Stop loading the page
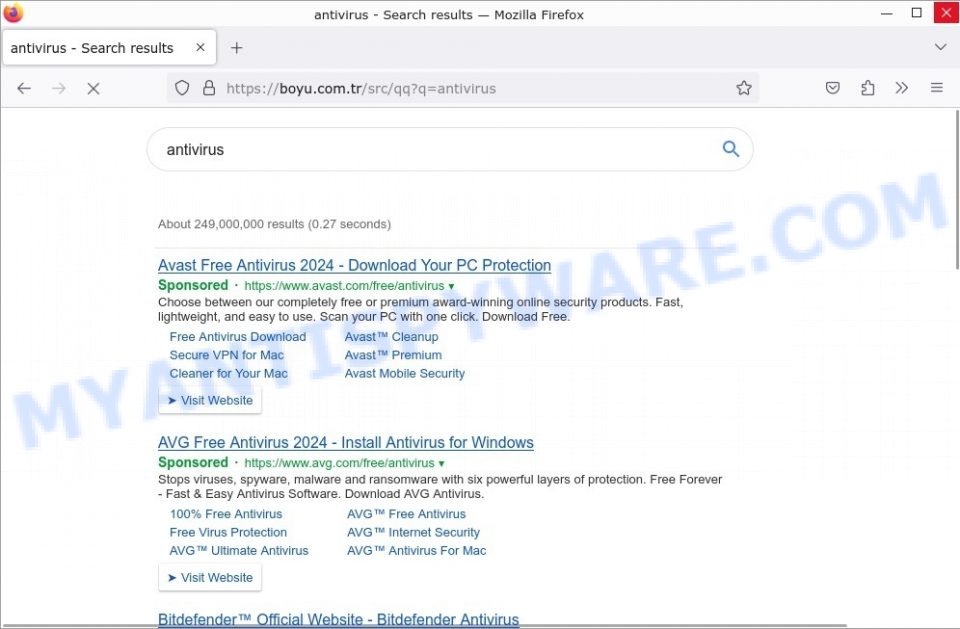960x629 pixels. (93, 89)
